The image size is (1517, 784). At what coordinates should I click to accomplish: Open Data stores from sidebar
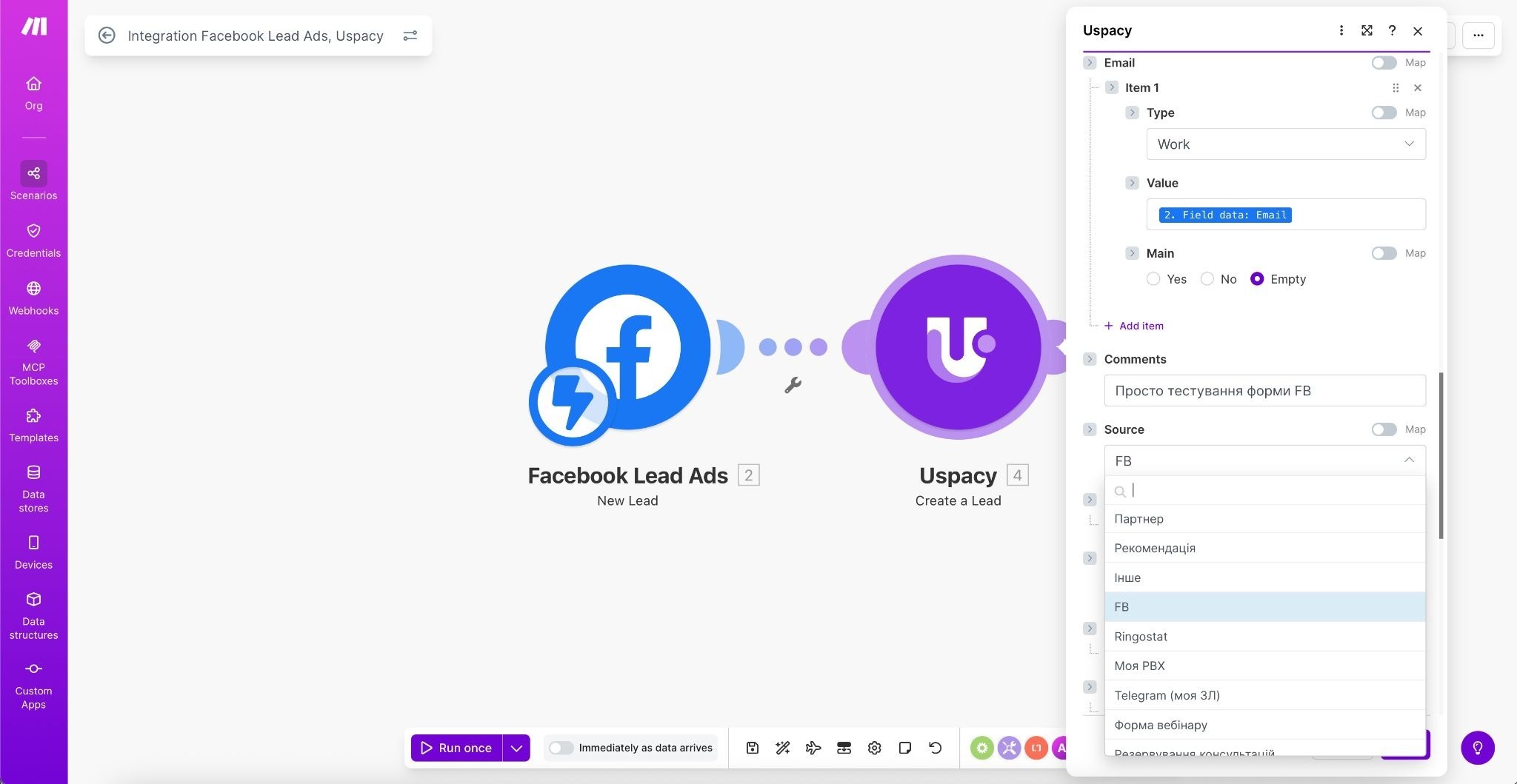[x=33, y=488]
